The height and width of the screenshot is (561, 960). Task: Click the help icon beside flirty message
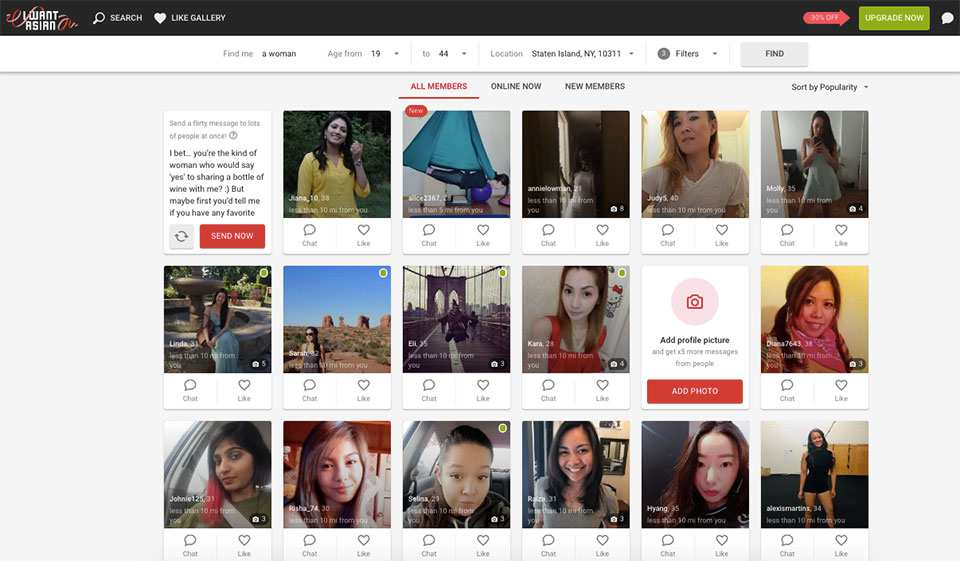coord(233,135)
